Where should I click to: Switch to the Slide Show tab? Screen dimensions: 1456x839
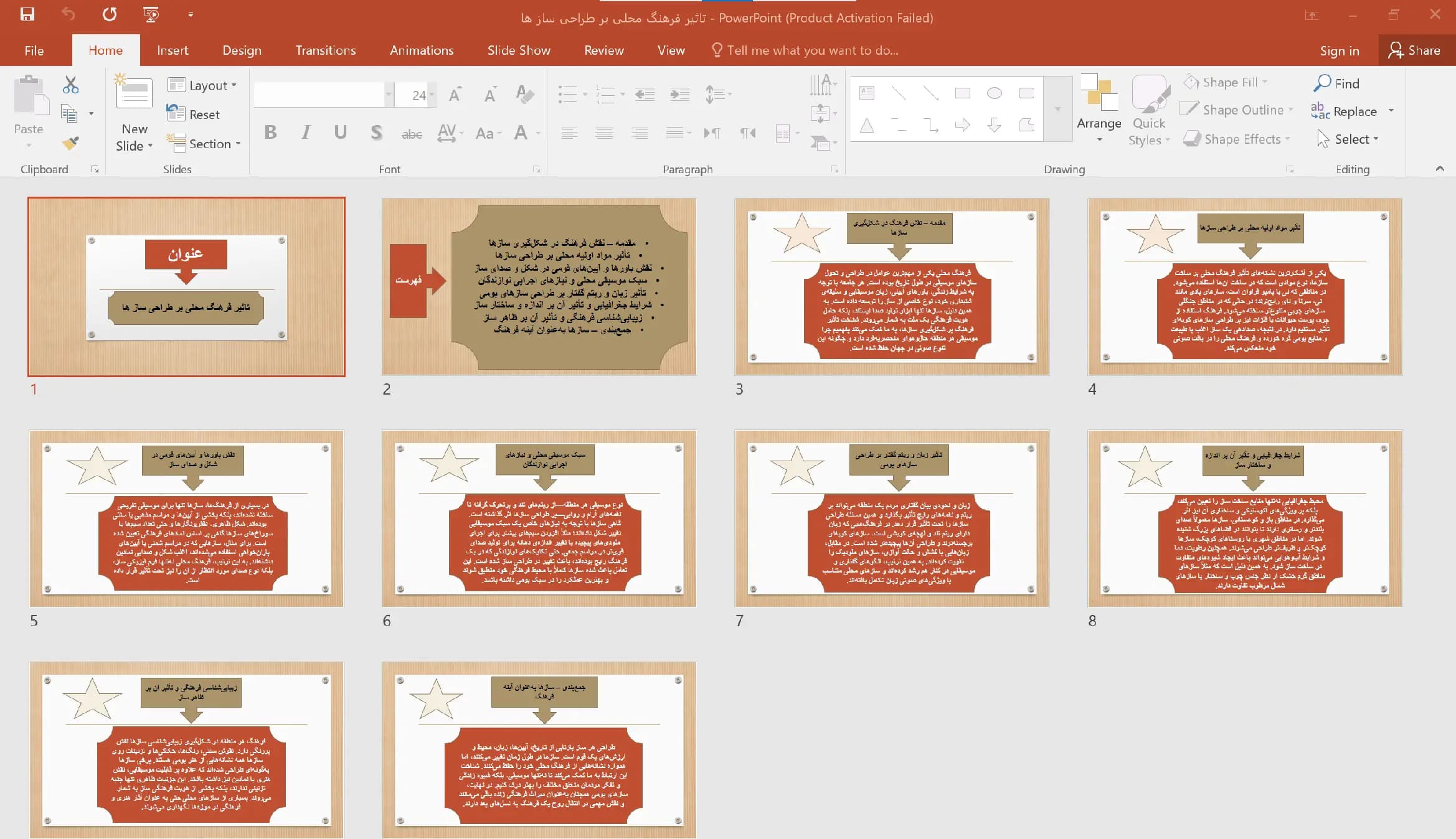519,50
